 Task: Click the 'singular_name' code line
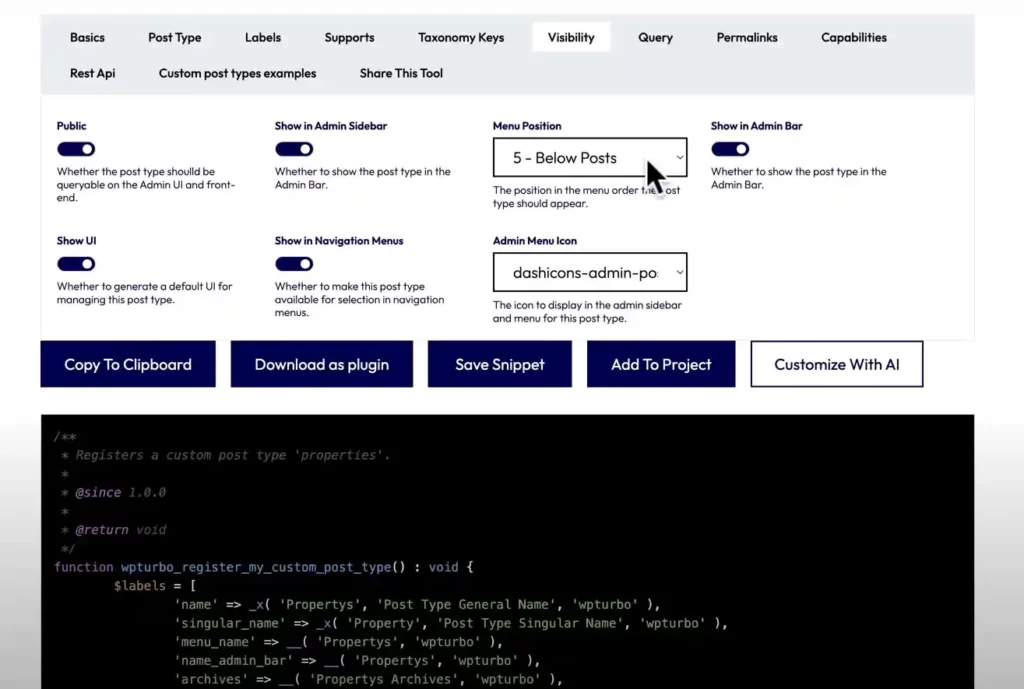[x=451, y=623]
